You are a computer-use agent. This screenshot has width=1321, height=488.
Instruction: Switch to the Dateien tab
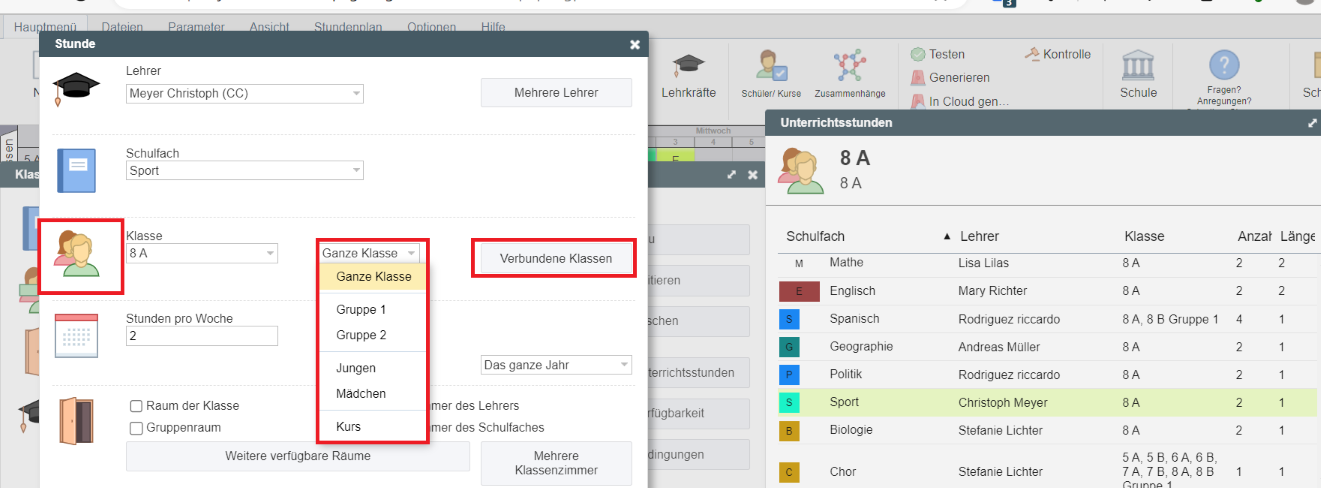point(122,27)
